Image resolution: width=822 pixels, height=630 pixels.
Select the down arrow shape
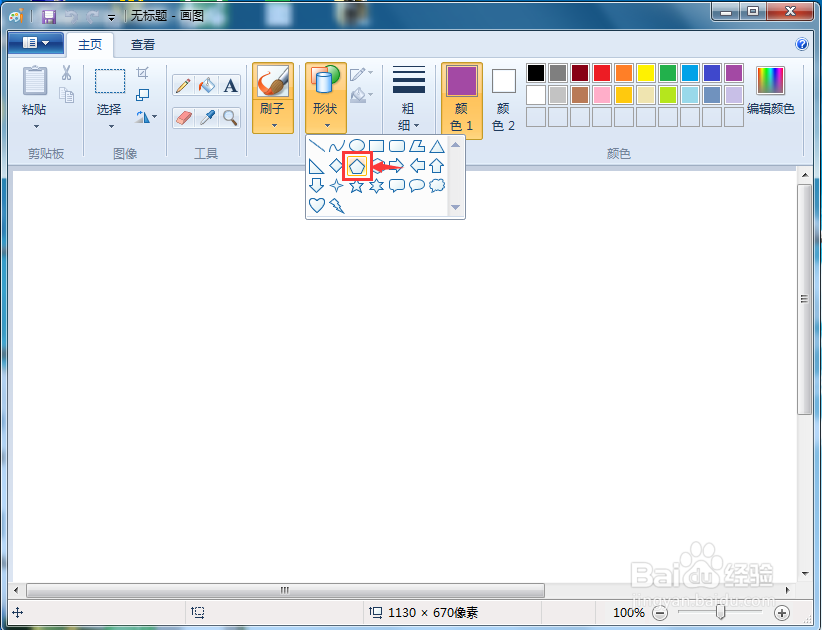(316, 186)
